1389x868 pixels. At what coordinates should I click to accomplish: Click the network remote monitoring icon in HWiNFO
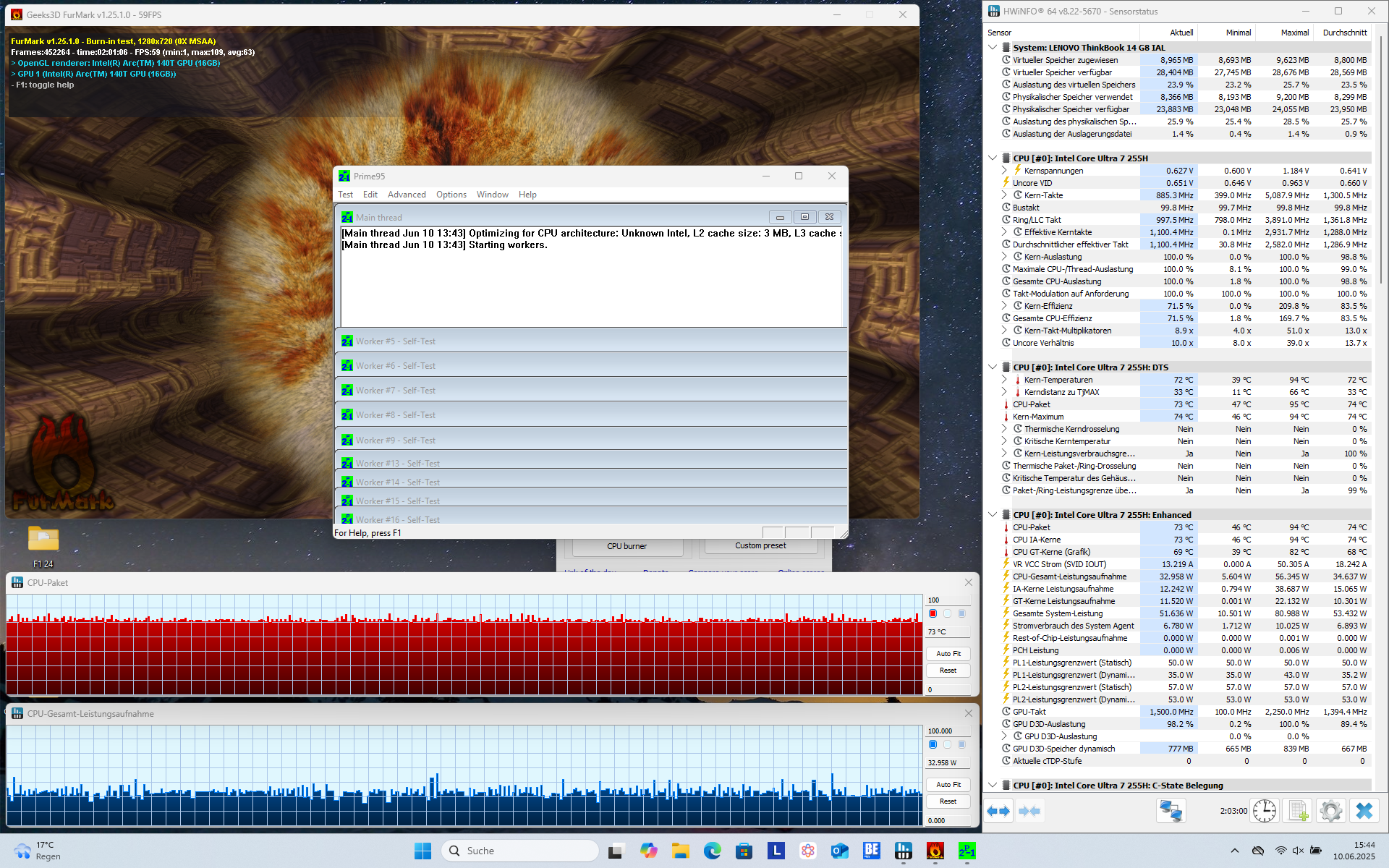1171,811
